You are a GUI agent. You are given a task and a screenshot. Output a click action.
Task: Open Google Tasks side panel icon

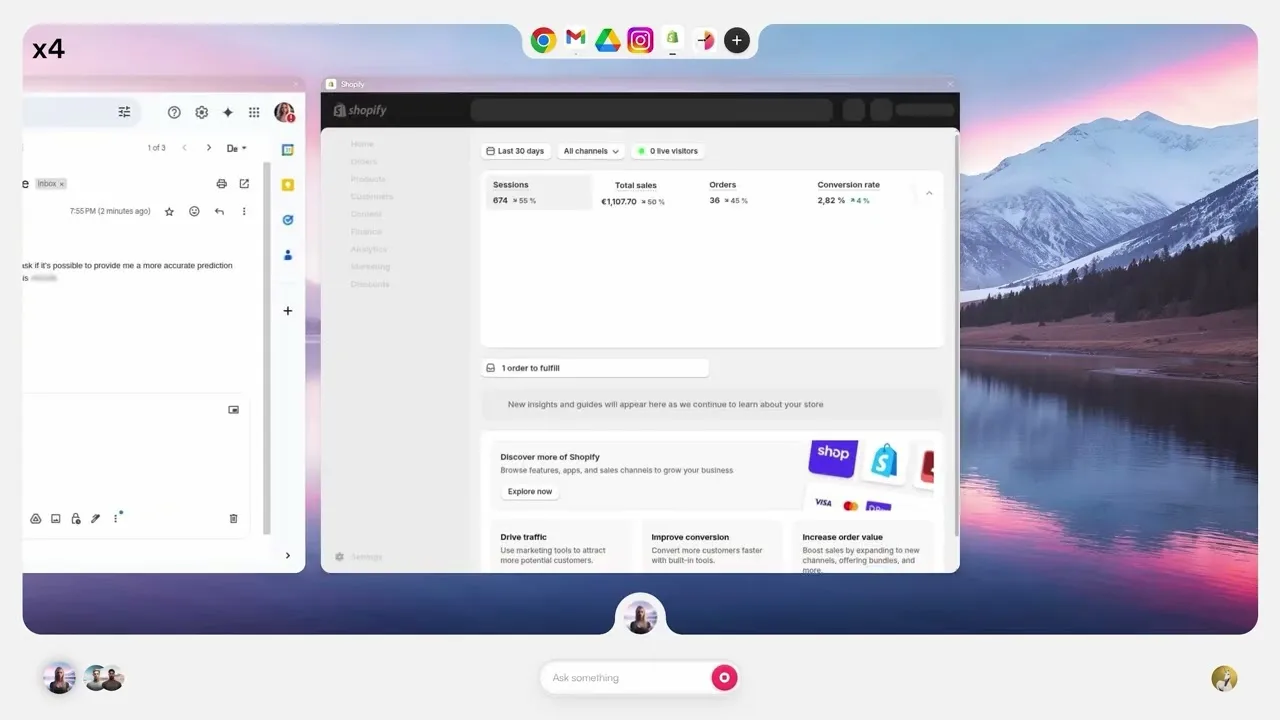coord(288,220)
